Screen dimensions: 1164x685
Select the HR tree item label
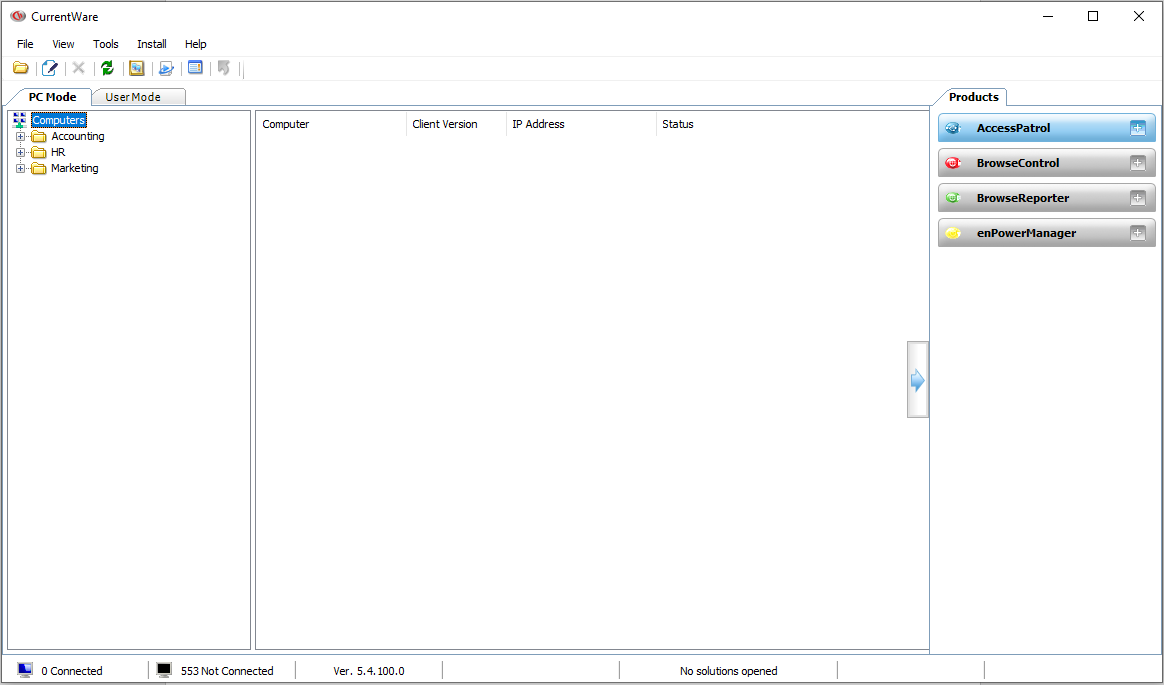tap(58, 152)
